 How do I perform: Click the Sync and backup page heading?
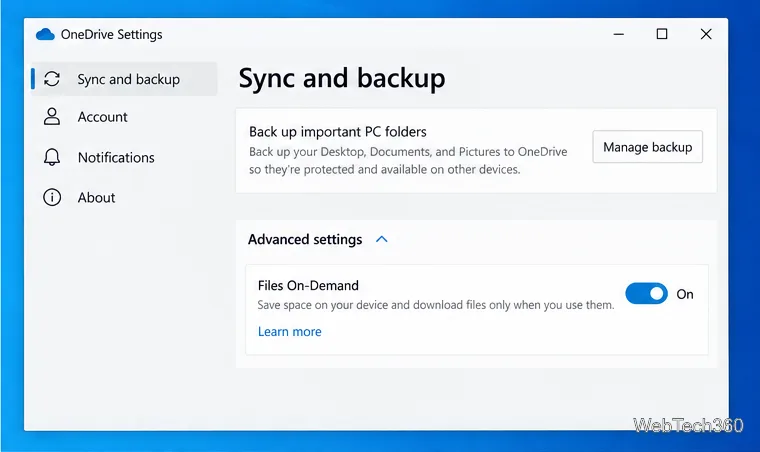[342, 78]
